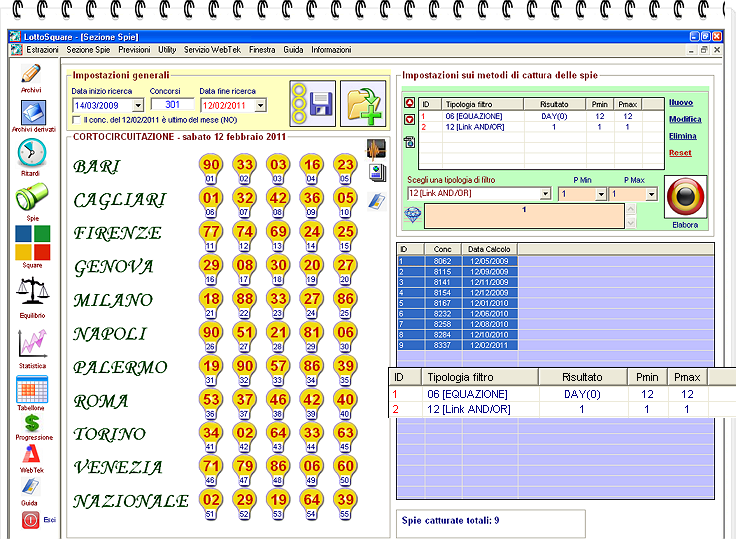Screen dimensions: 736x539
Task: Click the Data Calcolo column header
Action: pyautogui.click(x=490, y=249)
